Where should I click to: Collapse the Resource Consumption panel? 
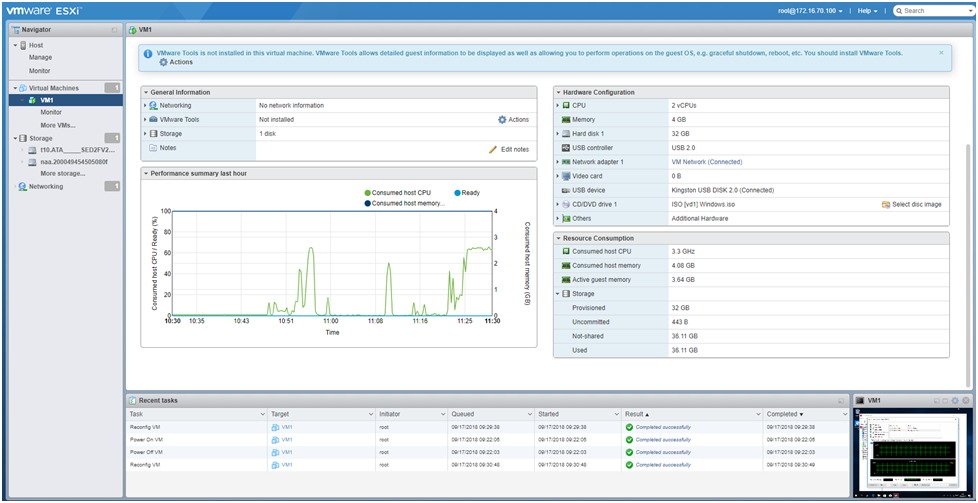point(558,238)
